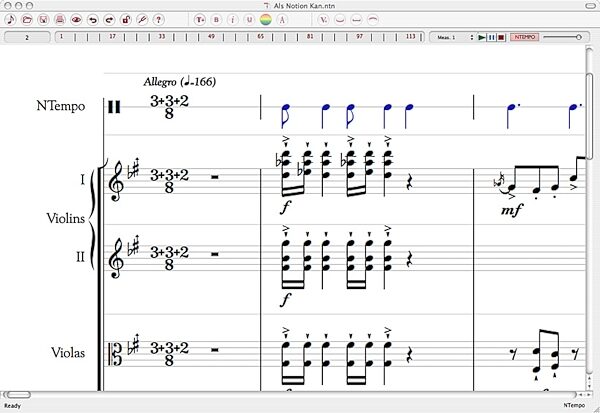This screenshot has height=413, width=600.
Task: Redo the action with the forward arrow
Action: click(109, 20)
